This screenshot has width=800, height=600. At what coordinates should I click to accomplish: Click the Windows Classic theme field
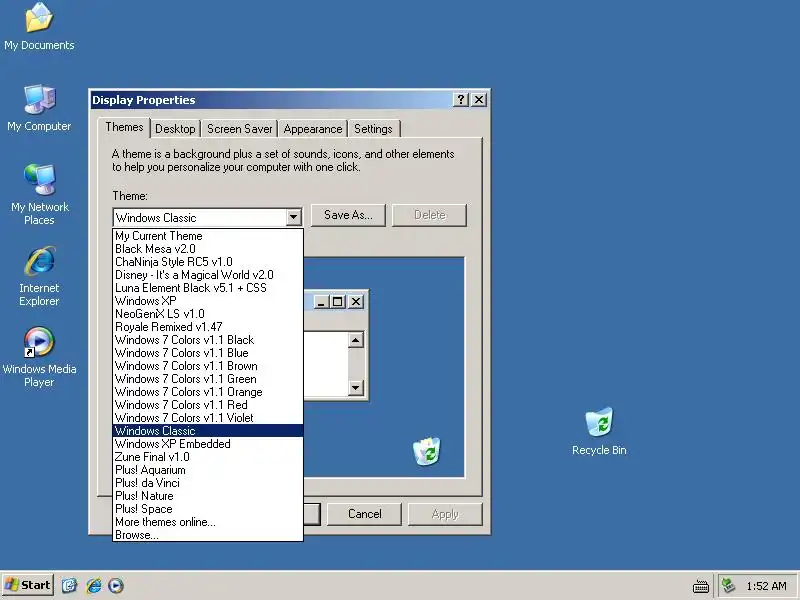[x=199, y=217]
